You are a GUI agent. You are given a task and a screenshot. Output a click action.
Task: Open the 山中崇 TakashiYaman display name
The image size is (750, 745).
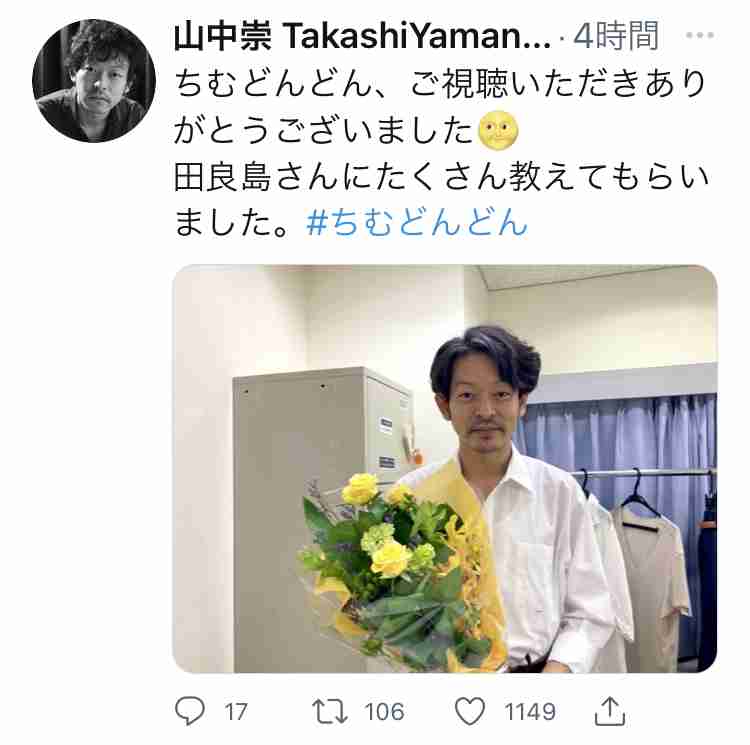pyautogui.click(x=363, y=36)
